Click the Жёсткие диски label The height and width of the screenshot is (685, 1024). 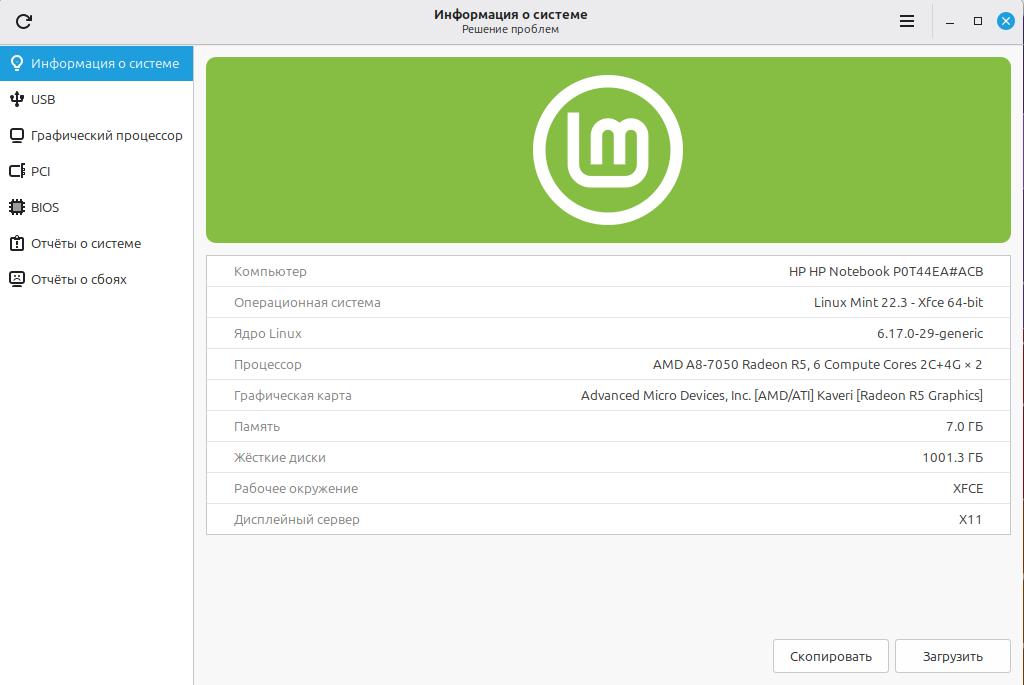pos(280,457)
